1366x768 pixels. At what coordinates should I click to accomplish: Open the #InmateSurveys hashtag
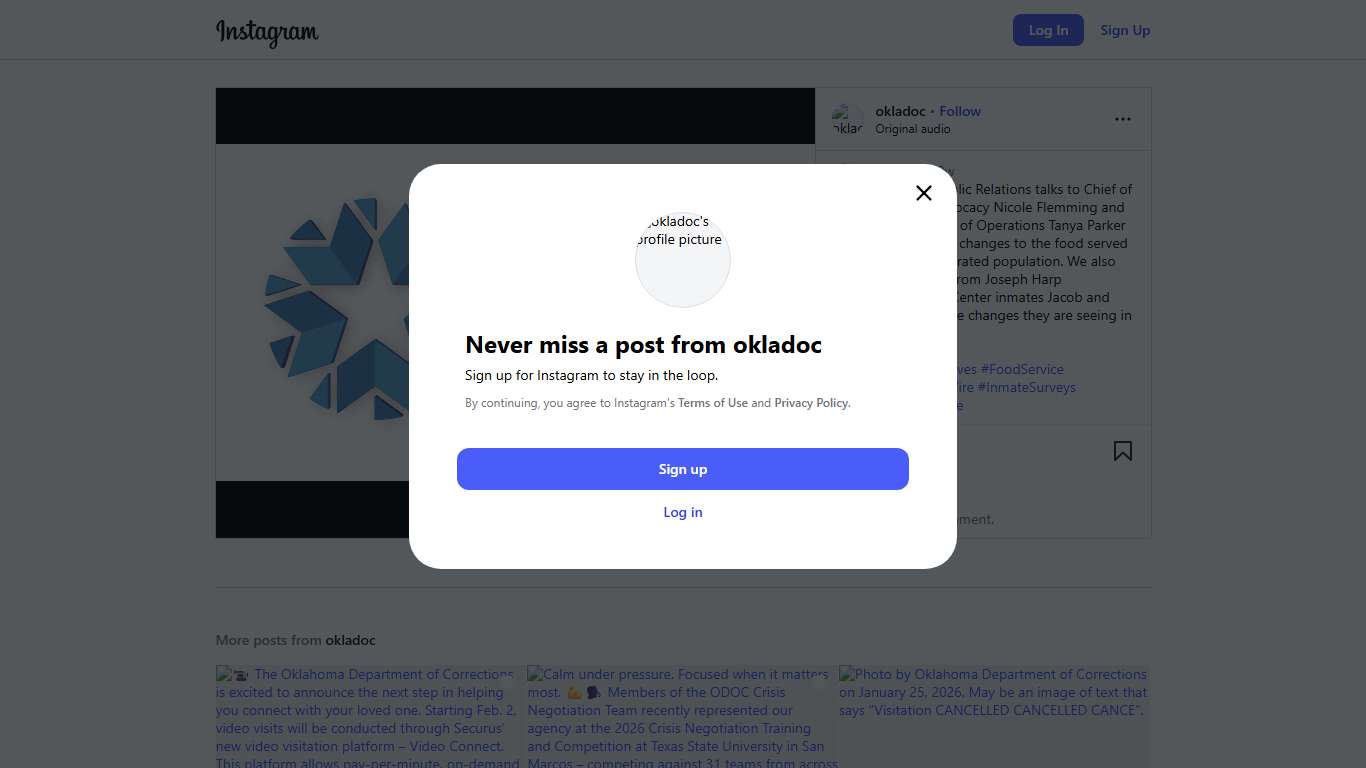coord(1027,387)
